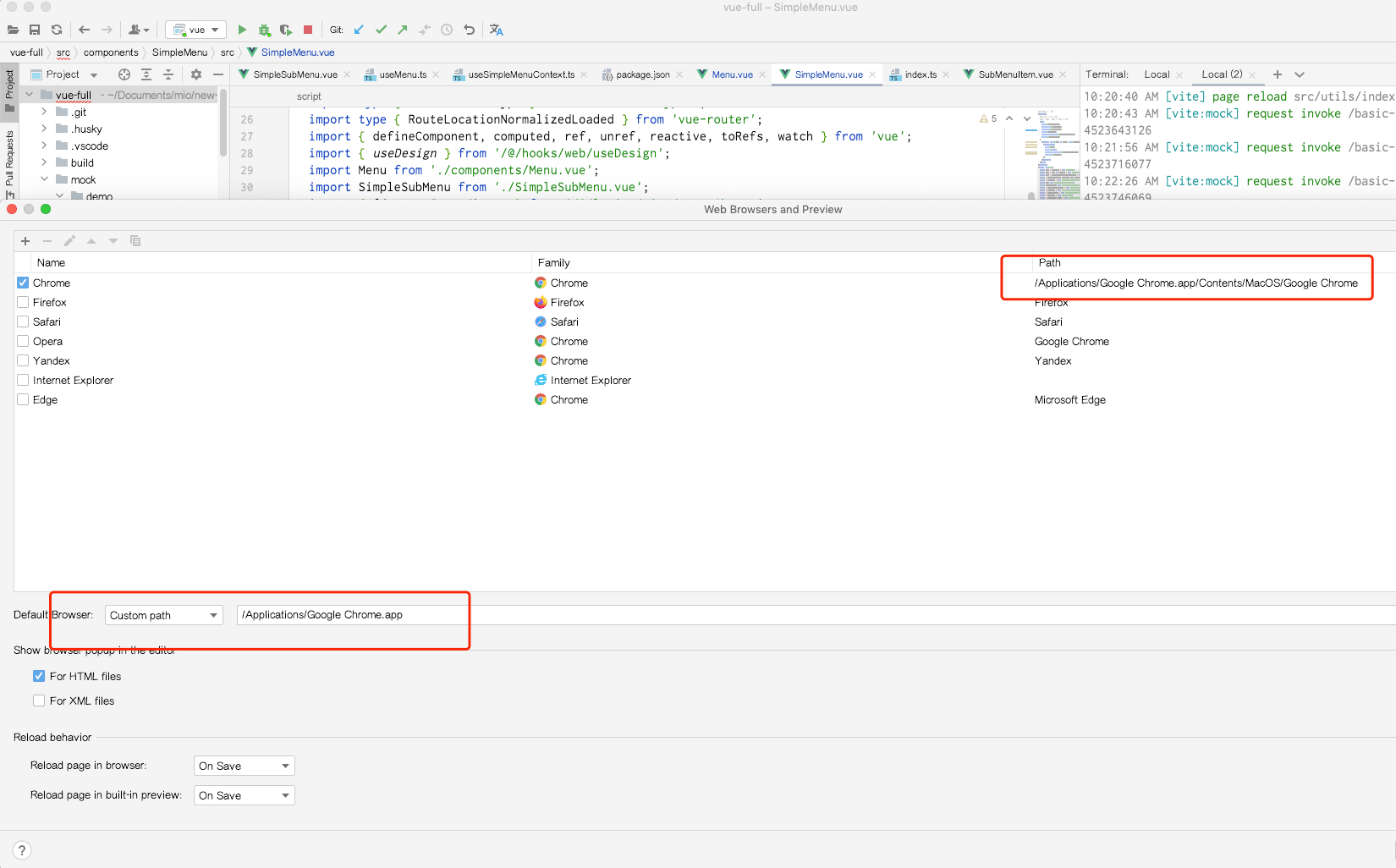1396x868 pixels.
Task: Select the build folder in project tree
Action: pyautogui.click(x=82, y=162)
